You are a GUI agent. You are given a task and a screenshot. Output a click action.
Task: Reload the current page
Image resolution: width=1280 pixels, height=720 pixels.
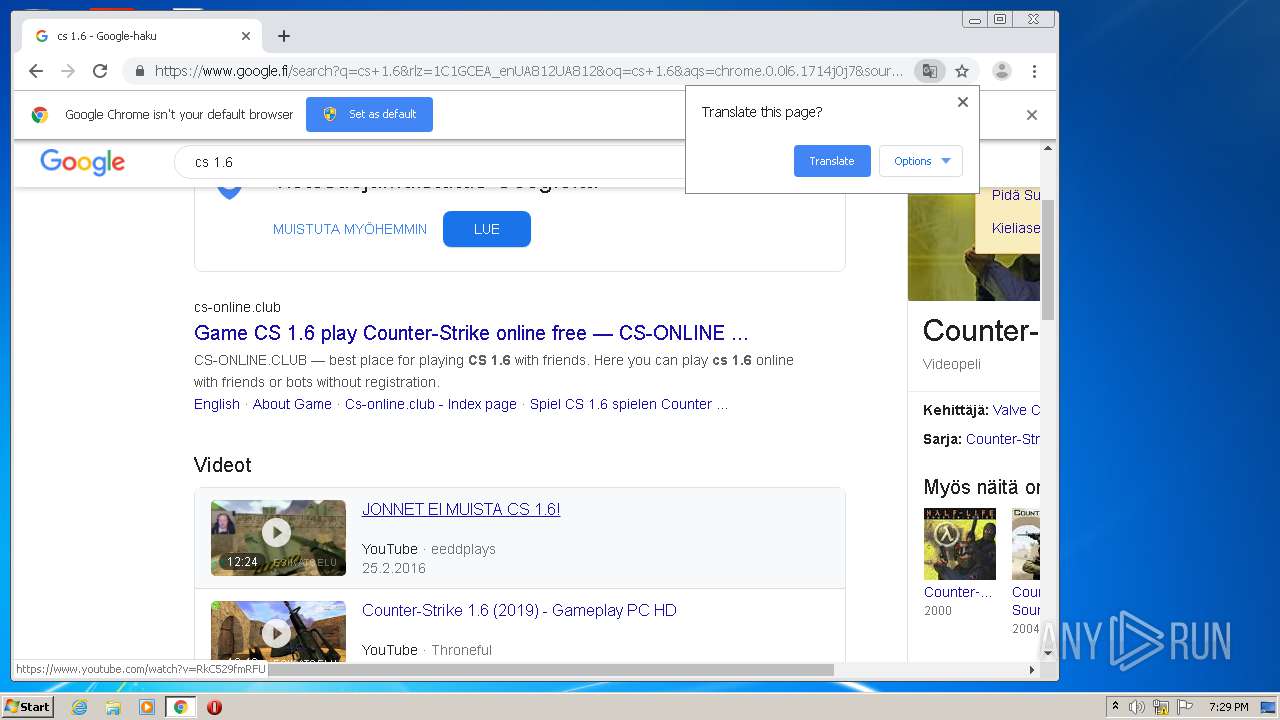click(x=100, y=71)
